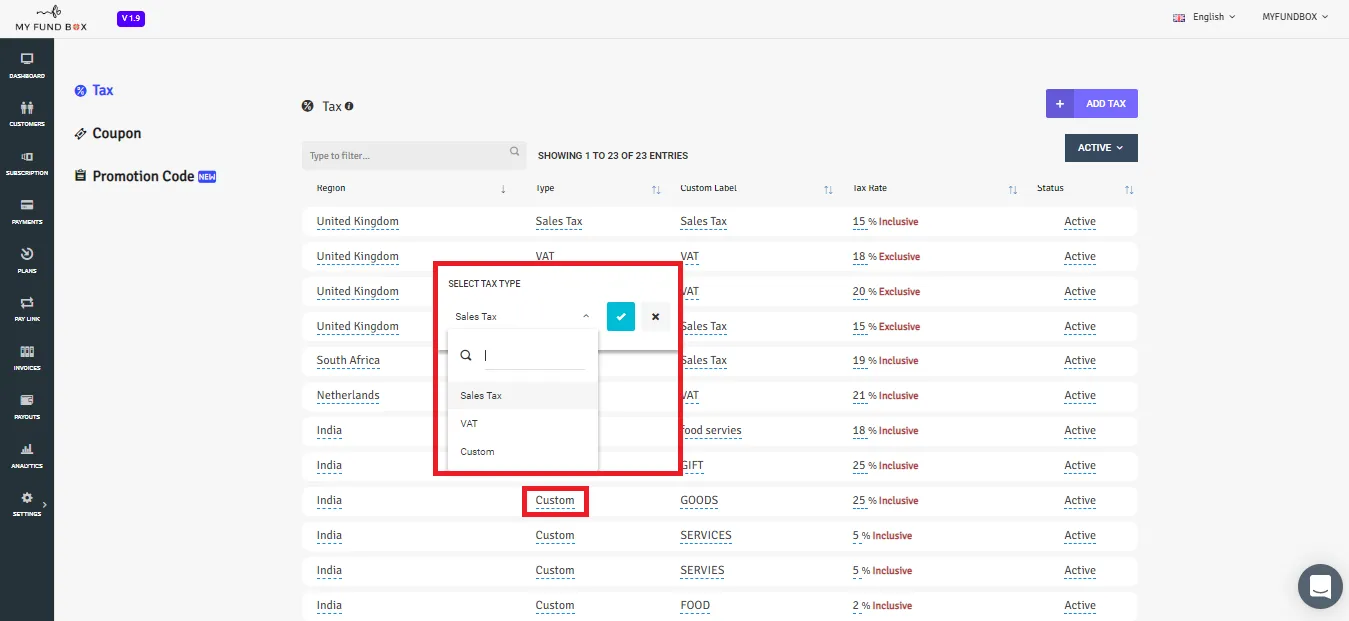Confirm tax type with the checkmark button

tap(621, 316)
